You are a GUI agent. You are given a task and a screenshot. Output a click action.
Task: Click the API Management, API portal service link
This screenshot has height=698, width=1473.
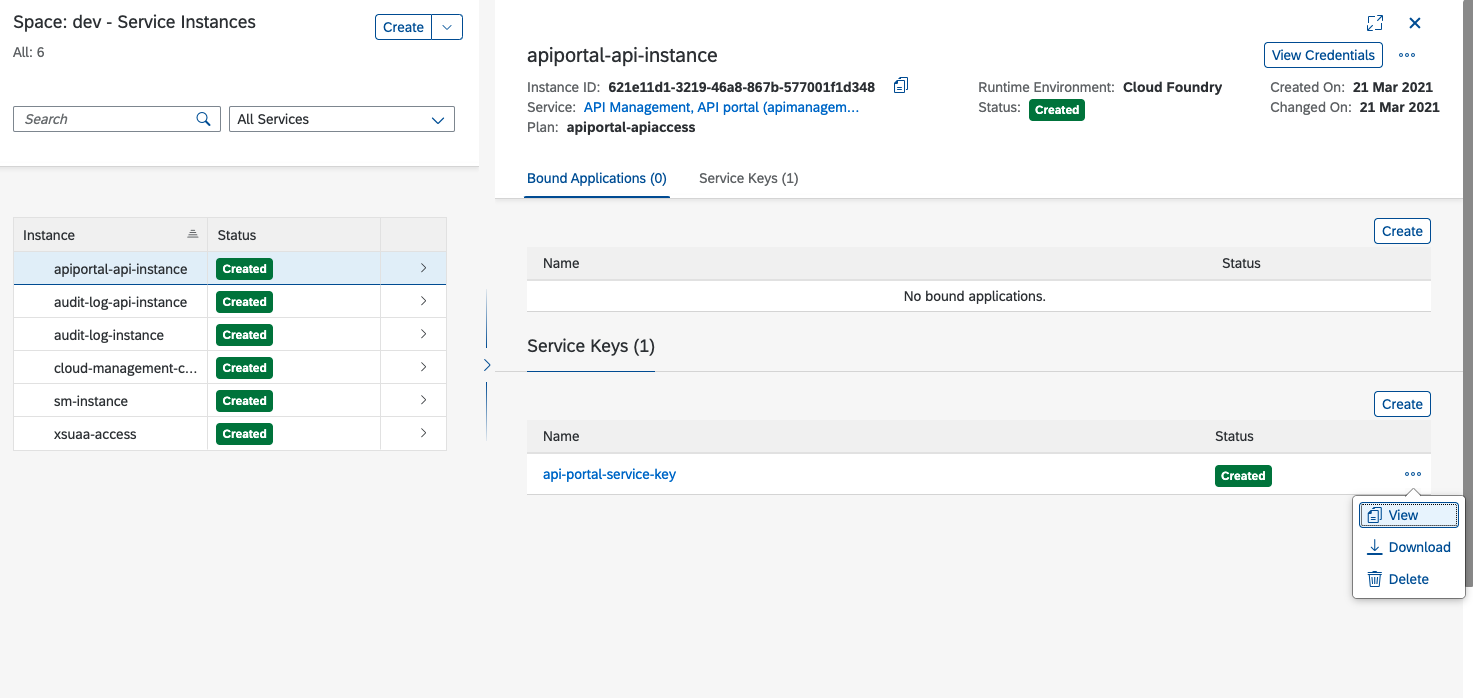click(x=720, y=107)
